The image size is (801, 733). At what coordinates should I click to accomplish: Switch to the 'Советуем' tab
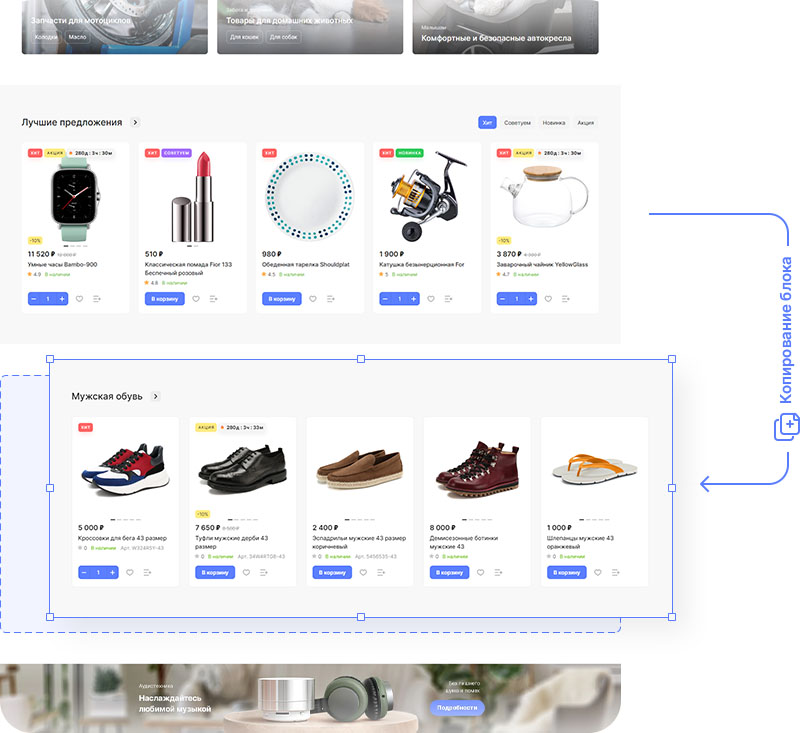pos(517,123)
